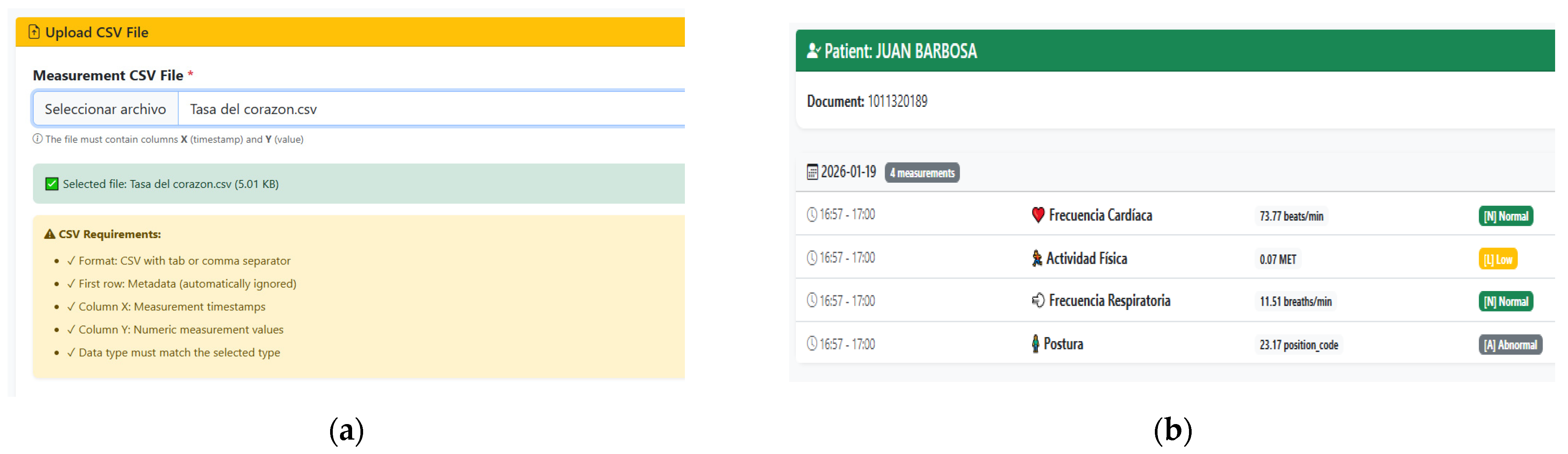Click the running figure Actividad Física icon
The width and height of the screenshot is (1568, 454).
click(x=1036, y=259)
